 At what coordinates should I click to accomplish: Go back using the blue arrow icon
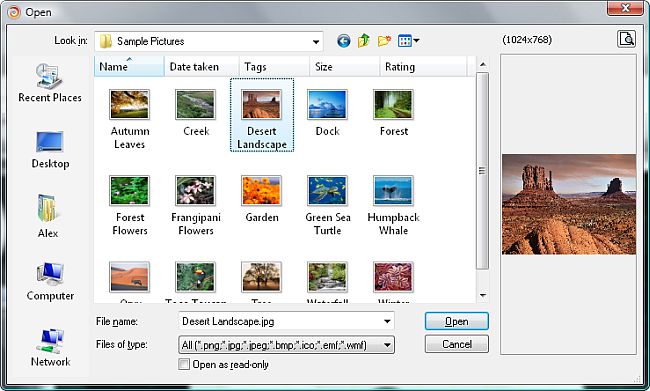(x=343, y=41)
